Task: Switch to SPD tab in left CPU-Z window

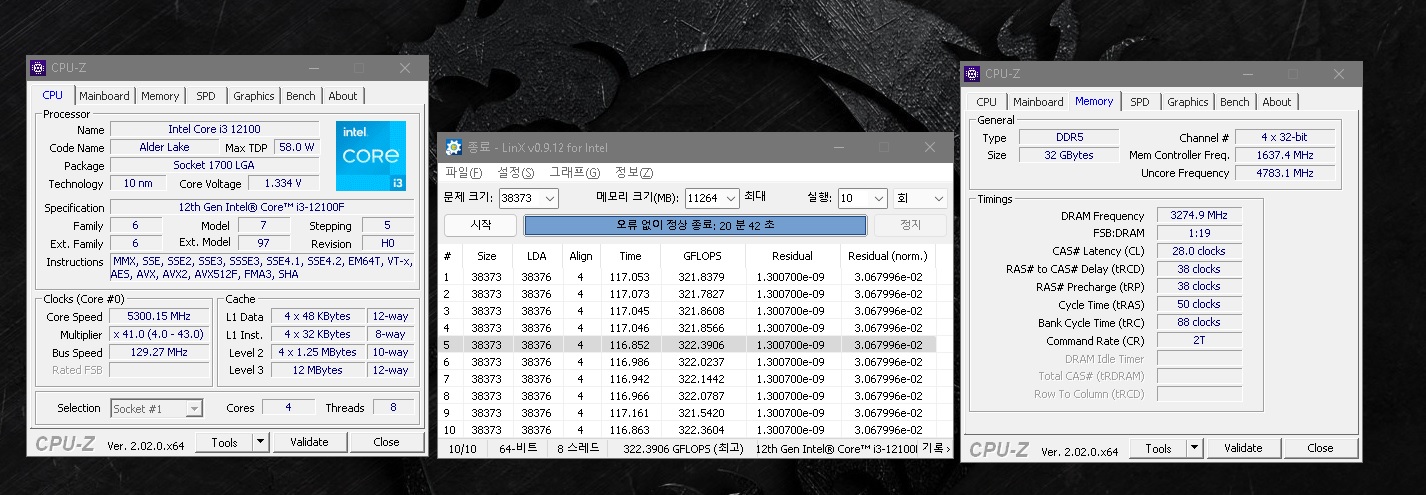Action: click(x=205, y=96)
